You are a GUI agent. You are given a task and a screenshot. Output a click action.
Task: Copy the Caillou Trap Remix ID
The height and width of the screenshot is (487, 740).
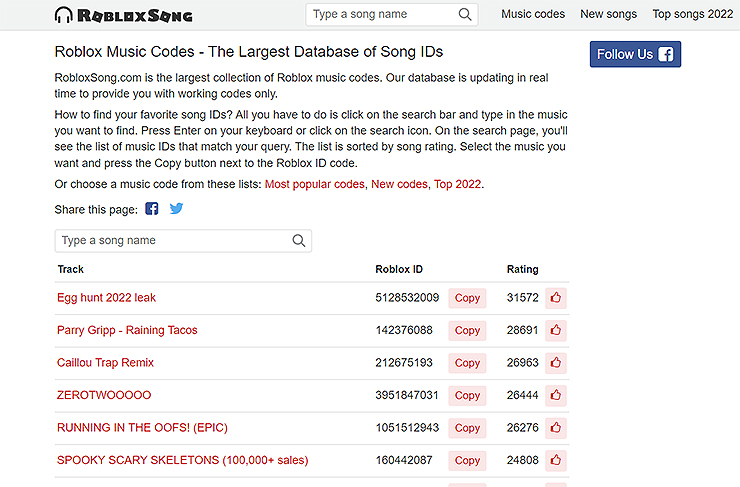click(x=467, y=363)
